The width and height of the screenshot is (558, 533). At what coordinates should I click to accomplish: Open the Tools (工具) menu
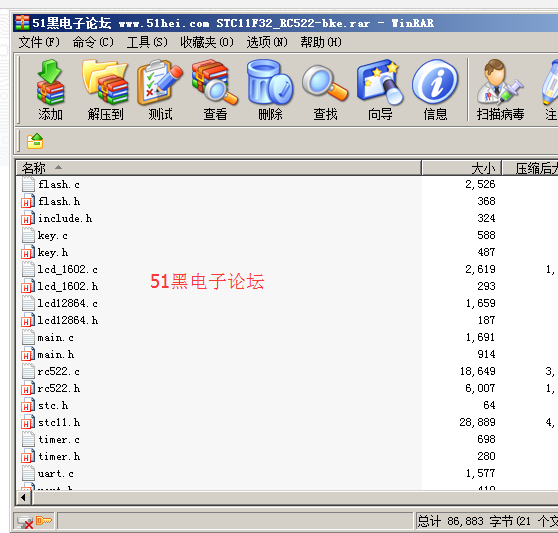(147, 42)
